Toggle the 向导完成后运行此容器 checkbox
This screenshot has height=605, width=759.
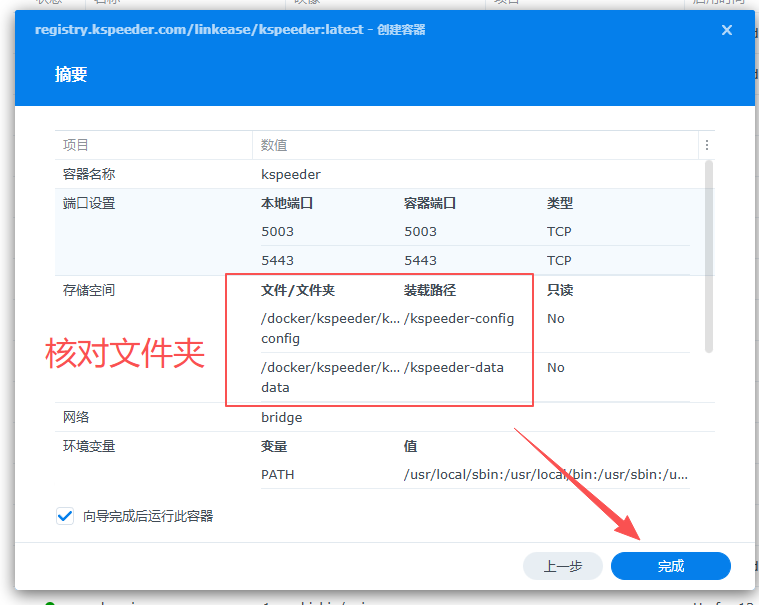click(x=66, y=516)
